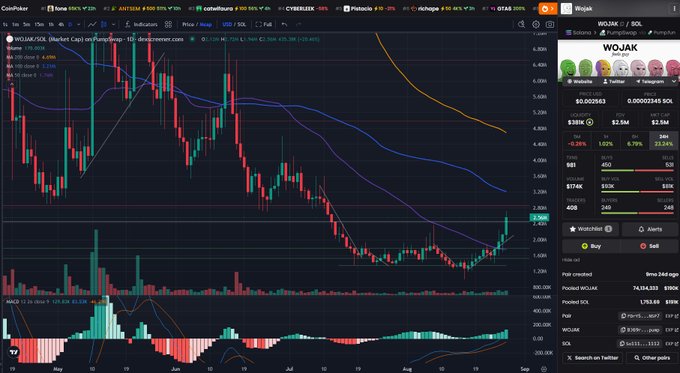Select the 5M change tab
680x373 pixels.
[577, 141]
